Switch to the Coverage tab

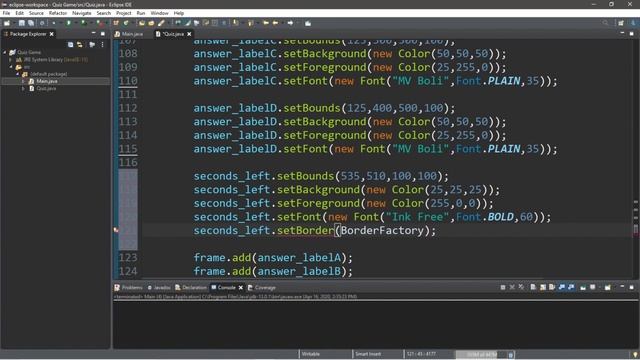(262, 287)
